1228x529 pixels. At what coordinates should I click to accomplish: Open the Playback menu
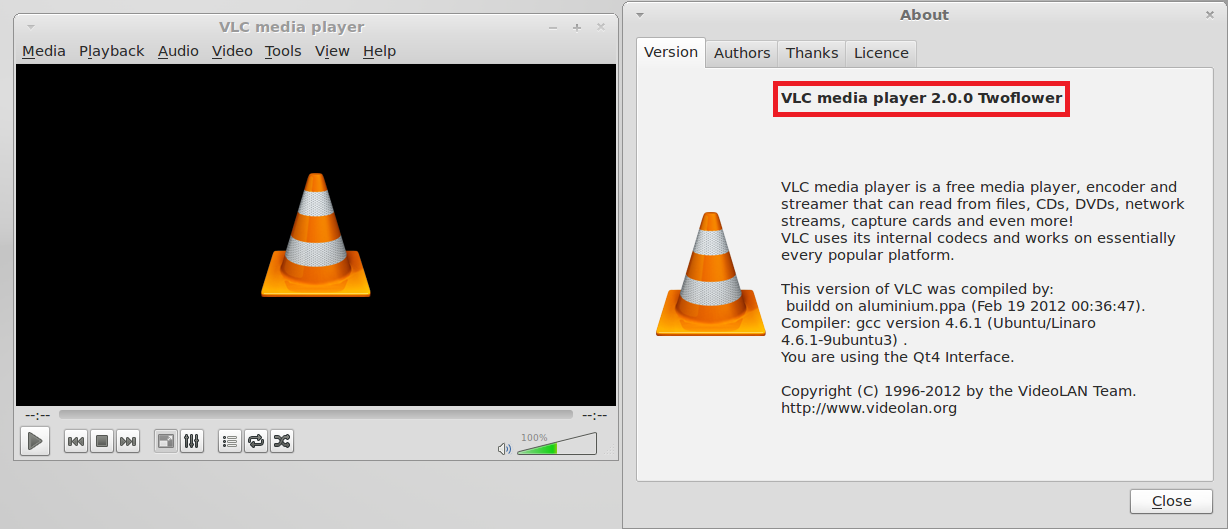pyautogui.click(x=112, y=51)
